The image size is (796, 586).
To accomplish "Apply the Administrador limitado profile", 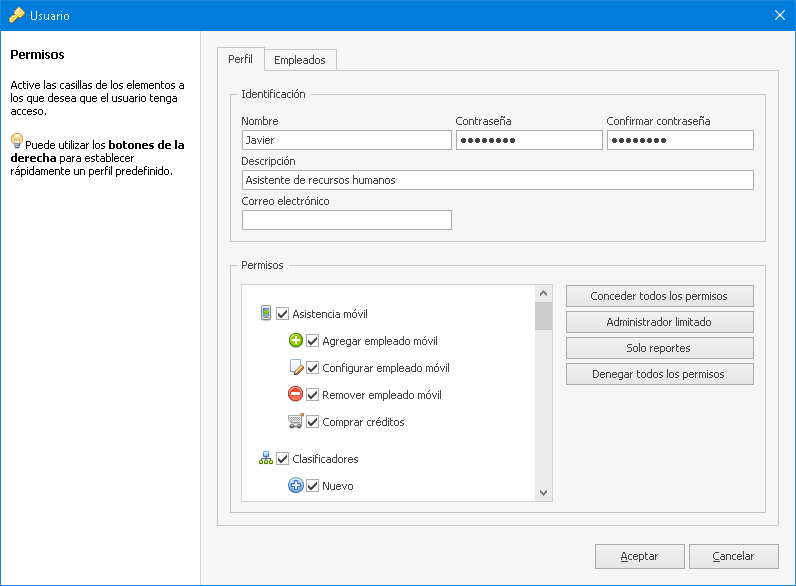I will coord(659,322).
